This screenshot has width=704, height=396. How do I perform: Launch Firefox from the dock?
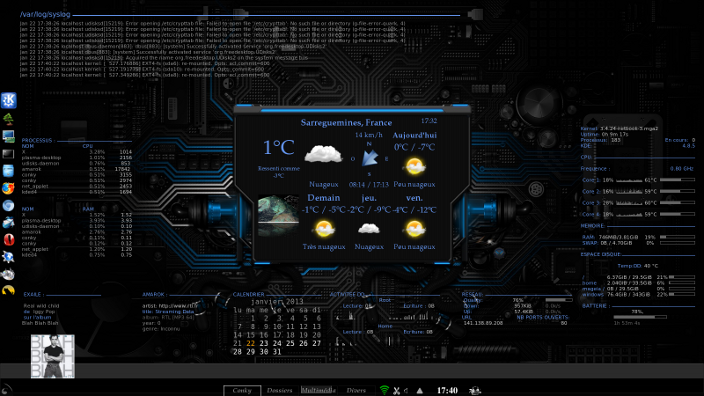click(8, 188)
